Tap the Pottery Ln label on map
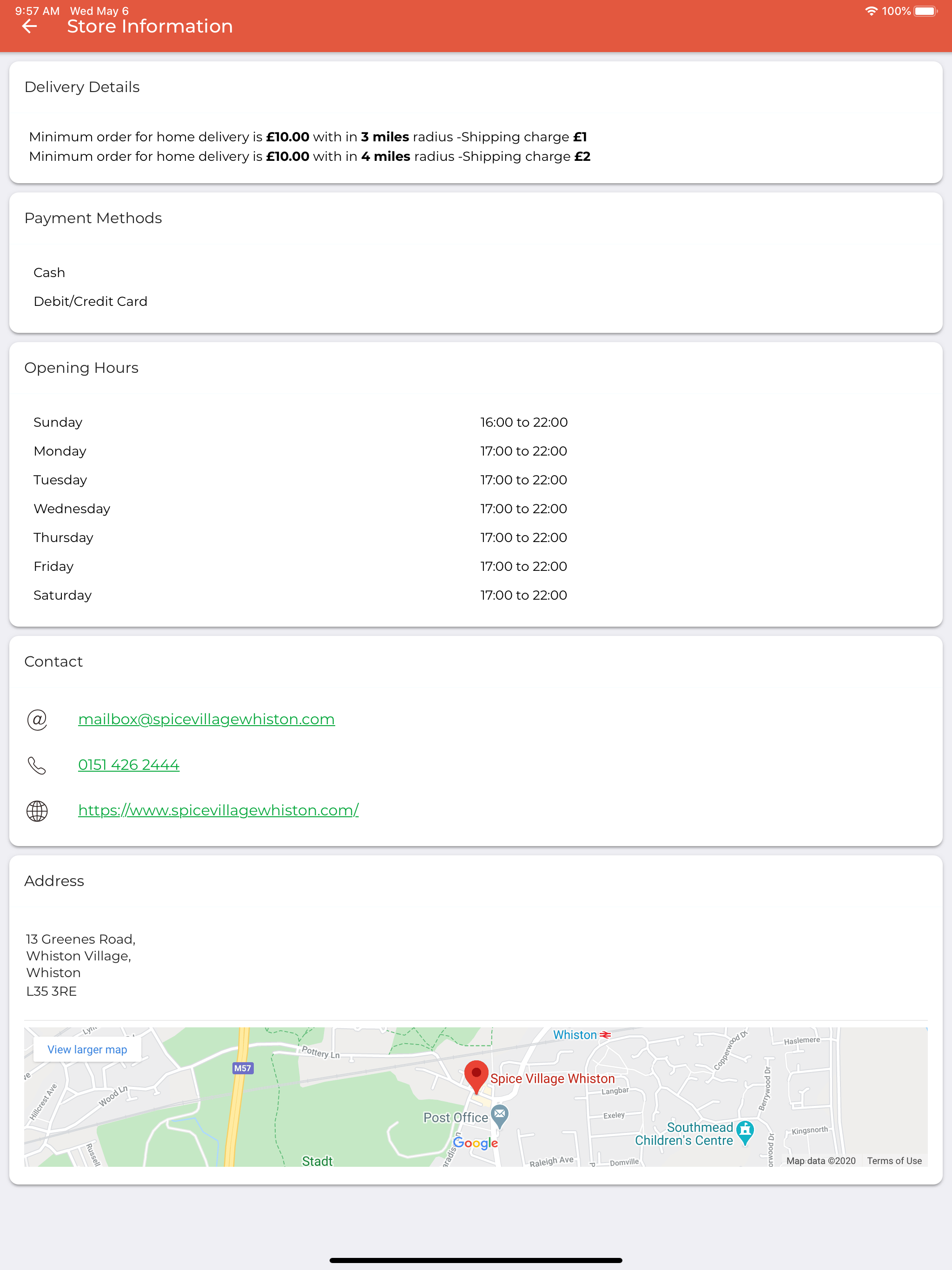Image resolution: width=952 pixels, height=1270 pixels. pos(320,1052)
